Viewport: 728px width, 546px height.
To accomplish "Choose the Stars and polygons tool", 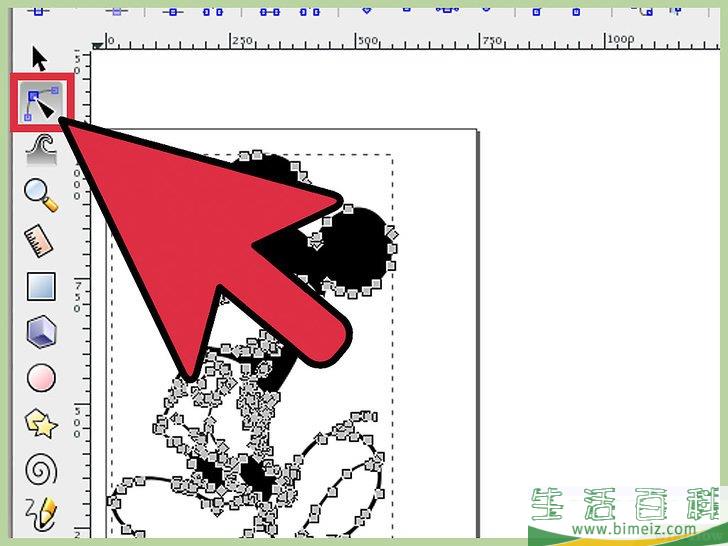I will [x=41, y=423].
